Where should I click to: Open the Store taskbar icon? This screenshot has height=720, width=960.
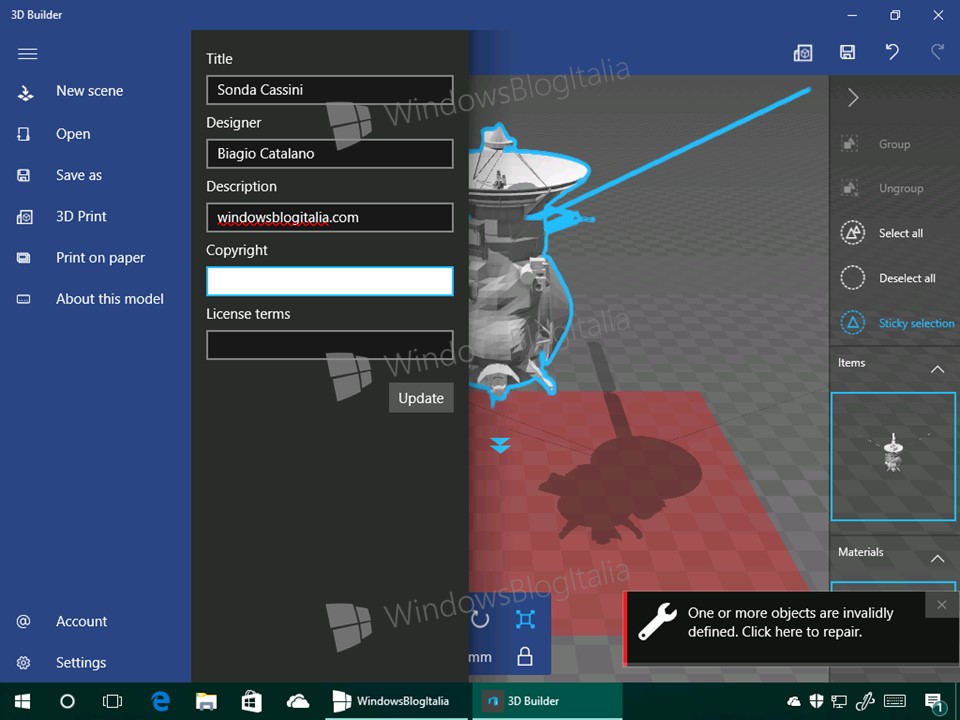(252, 701)
